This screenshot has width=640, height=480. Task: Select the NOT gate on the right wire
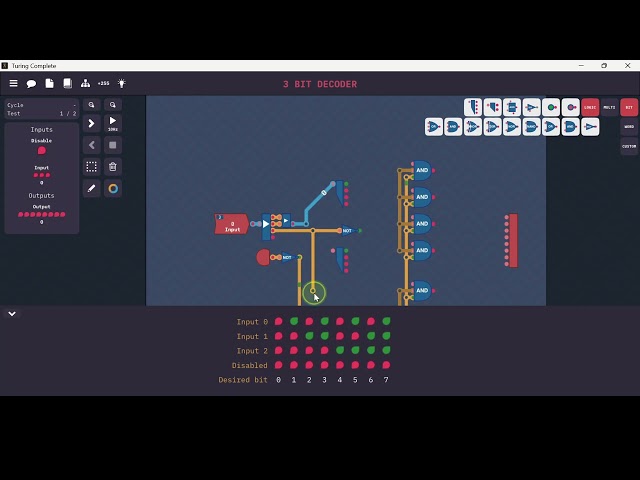[x=349, y=231]
